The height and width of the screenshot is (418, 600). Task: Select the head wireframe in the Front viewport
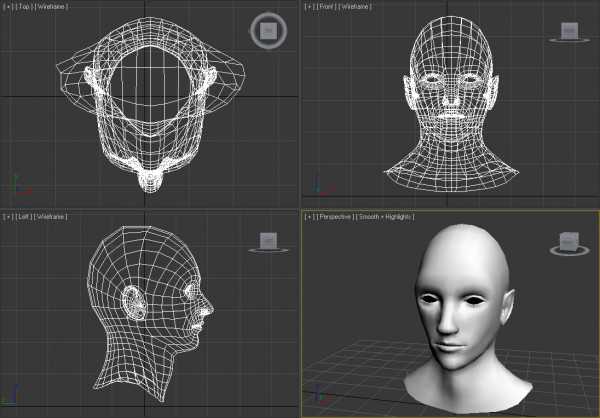tap(452, 103)
